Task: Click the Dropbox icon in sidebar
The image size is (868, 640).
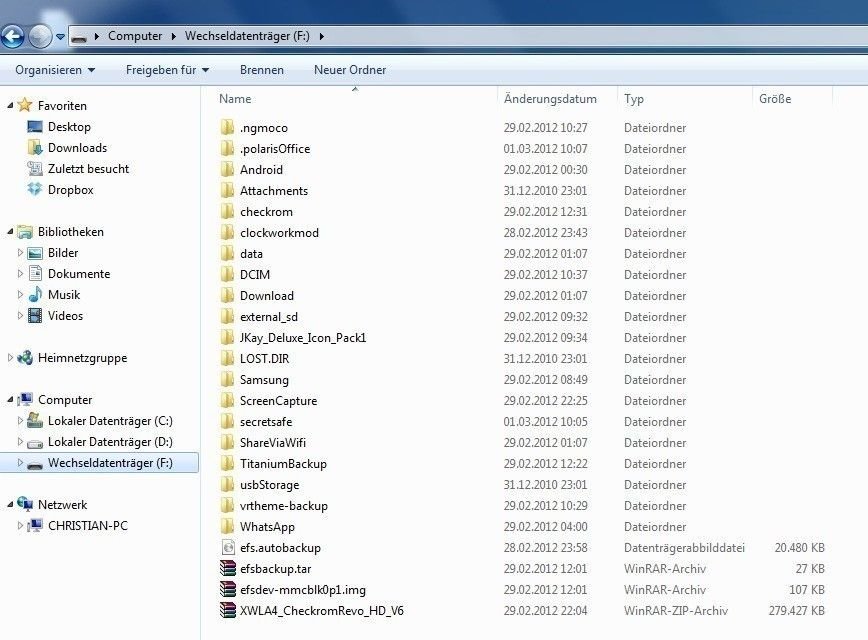Action: click(35, 189)
